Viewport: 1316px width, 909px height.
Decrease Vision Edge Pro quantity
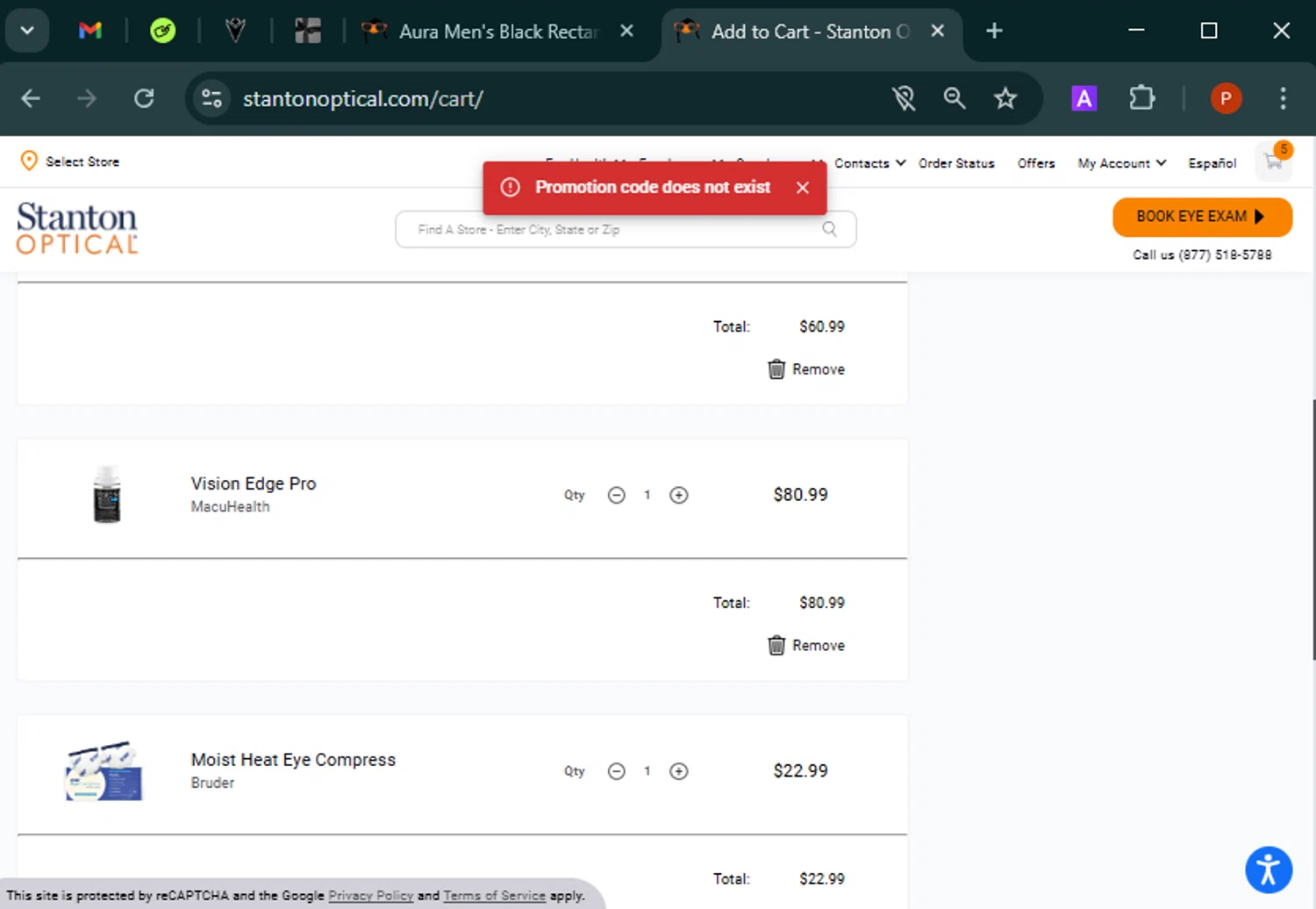617,495
